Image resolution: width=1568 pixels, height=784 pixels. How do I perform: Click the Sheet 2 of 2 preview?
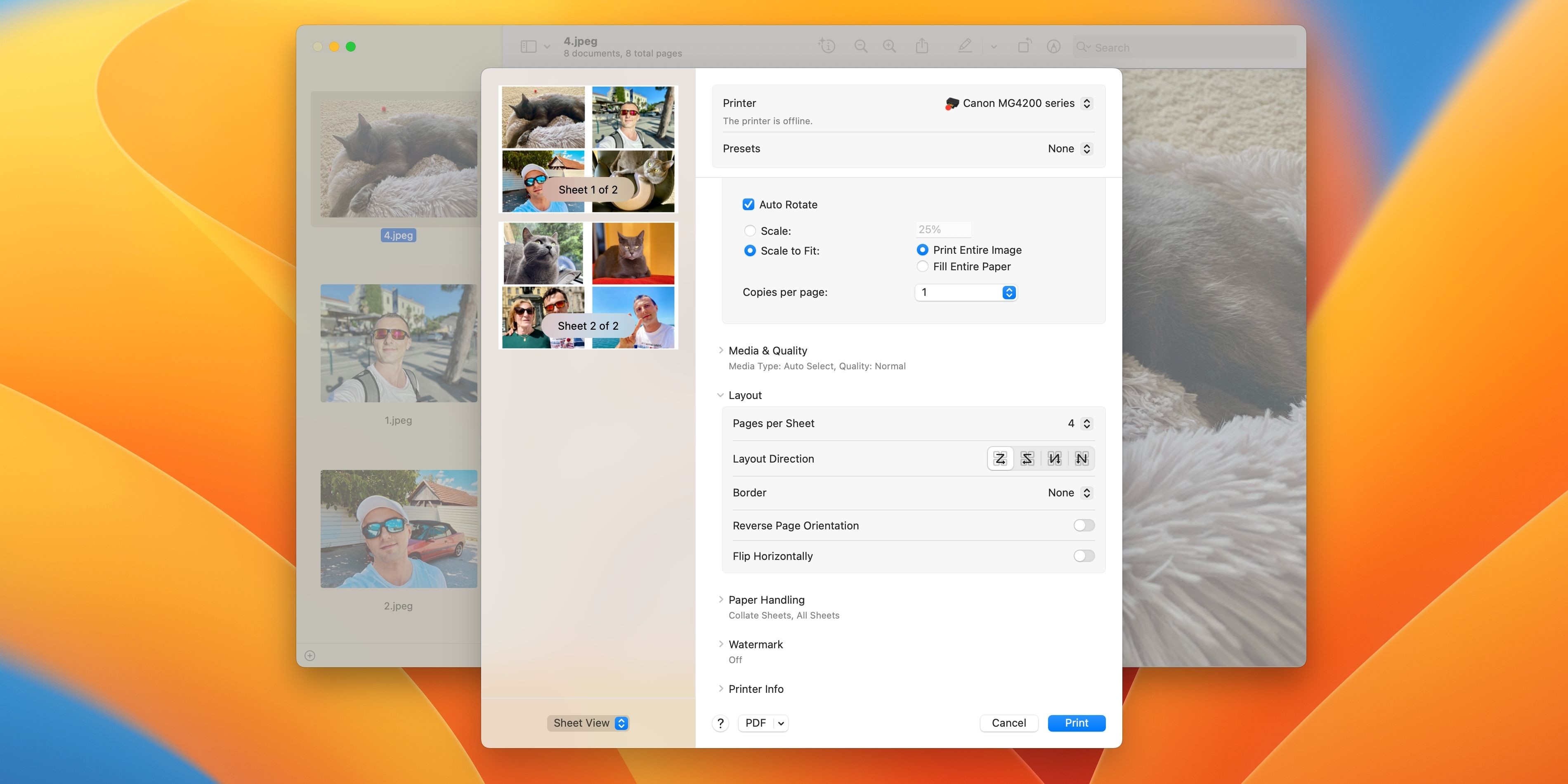[588, 286]
